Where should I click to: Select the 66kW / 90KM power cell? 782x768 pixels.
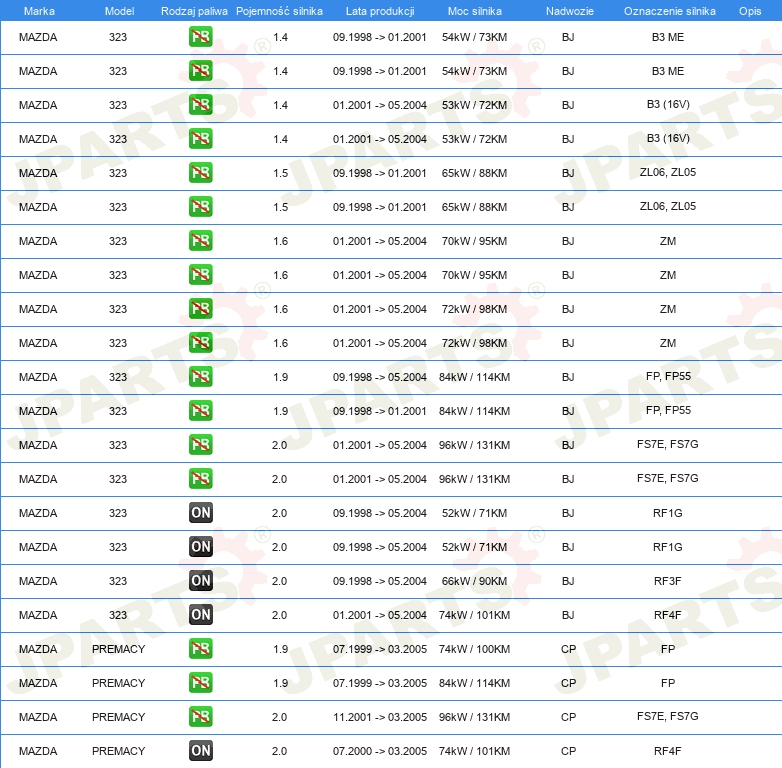(x=474, y=581)
